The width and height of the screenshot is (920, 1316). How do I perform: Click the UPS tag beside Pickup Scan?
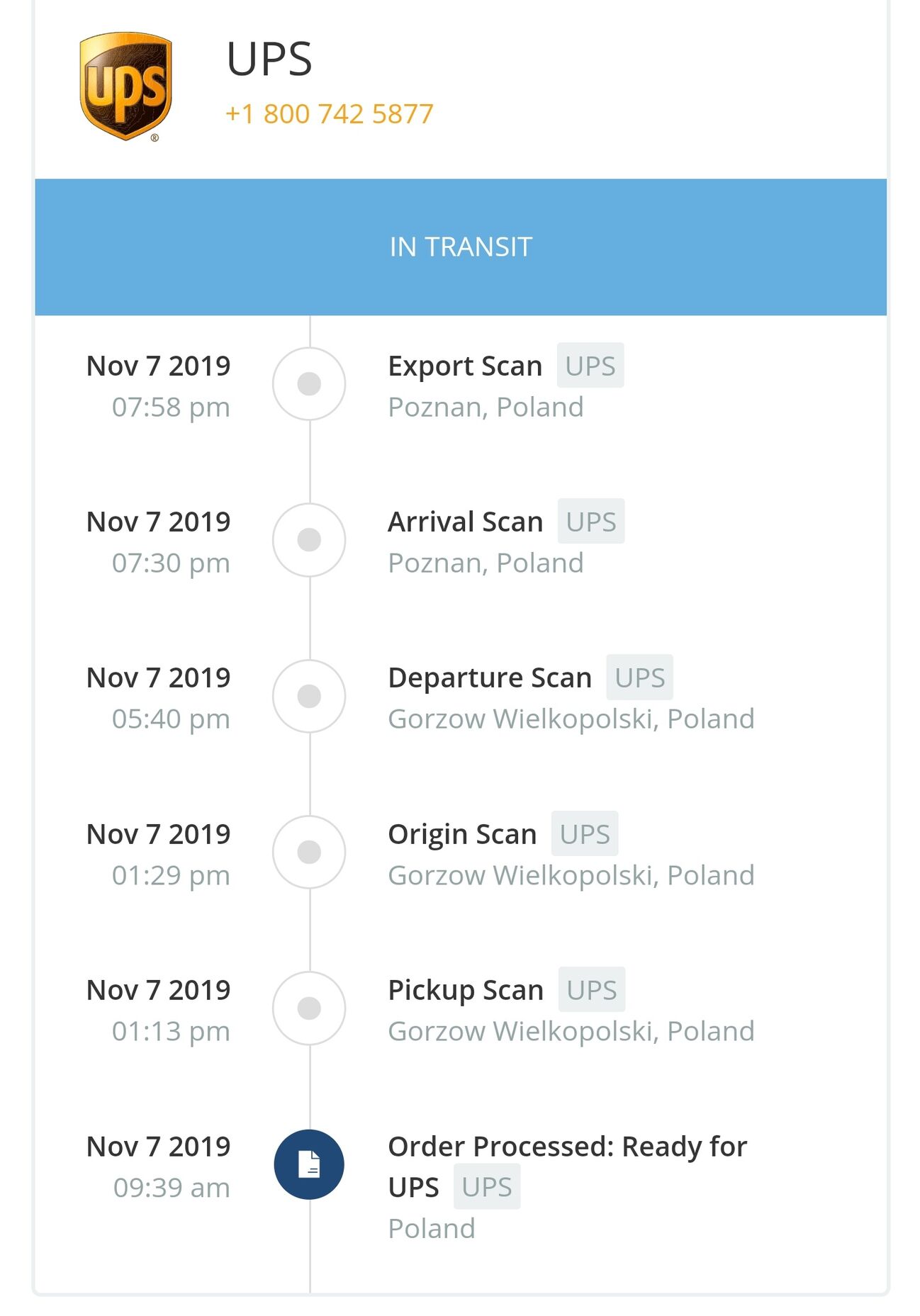(591, 990)
